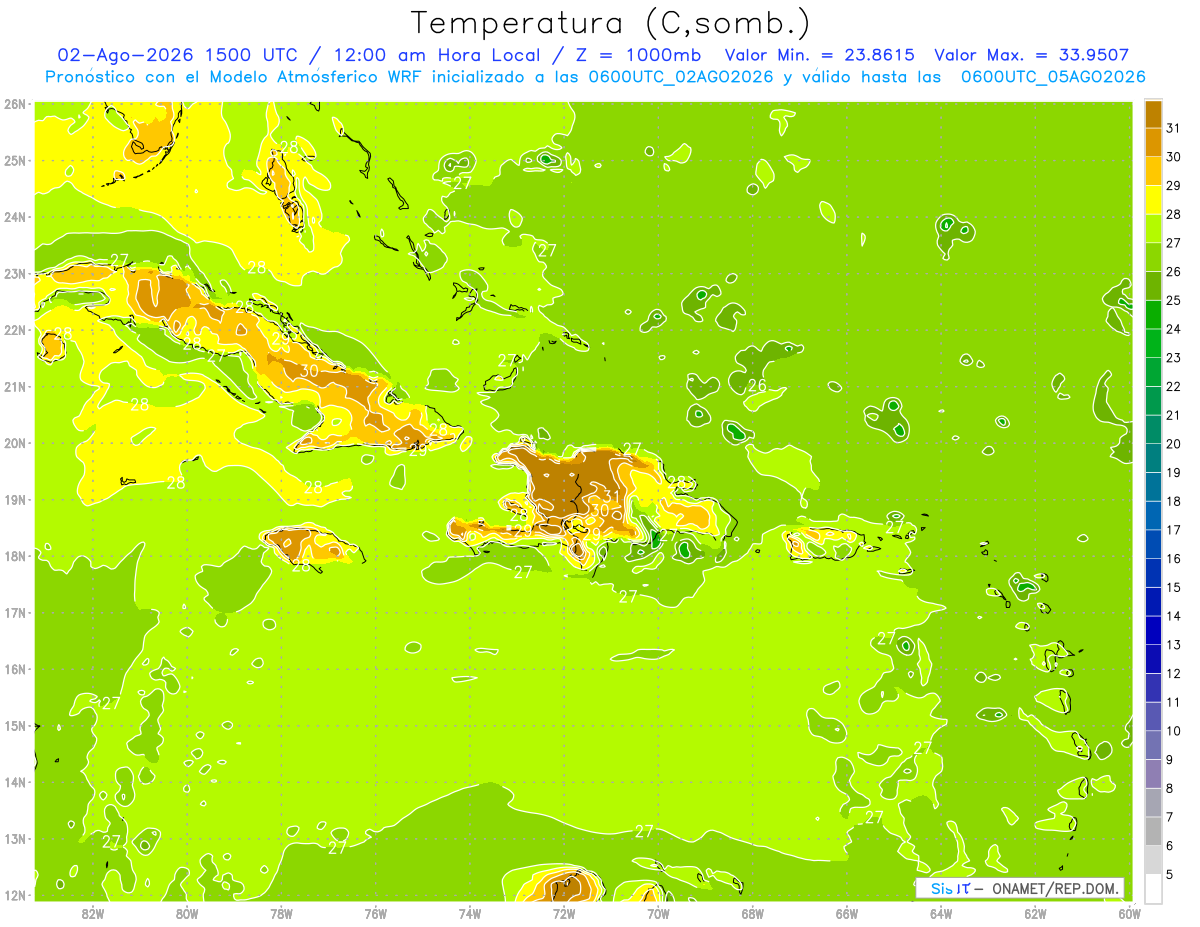Click the dark brown legend swatch above 31
Screen dimensions: 1200x927
(1153, 115)
